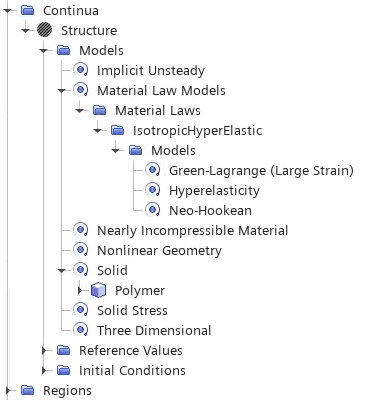
Task: Select Green-Lagrange (Large Strain) tree item
Action: [x=261, y=170]
